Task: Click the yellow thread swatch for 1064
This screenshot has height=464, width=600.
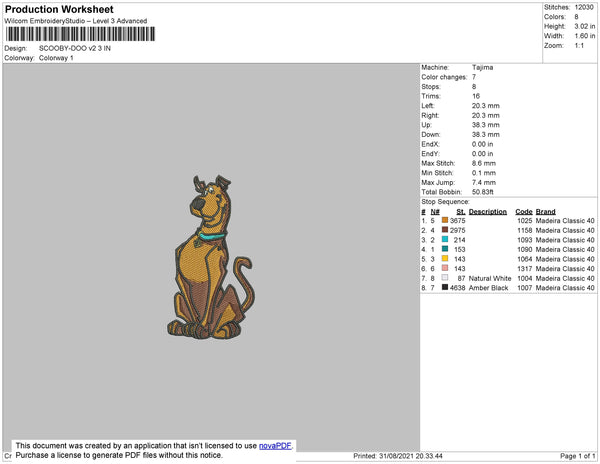Action: click(x=445, y=259)
